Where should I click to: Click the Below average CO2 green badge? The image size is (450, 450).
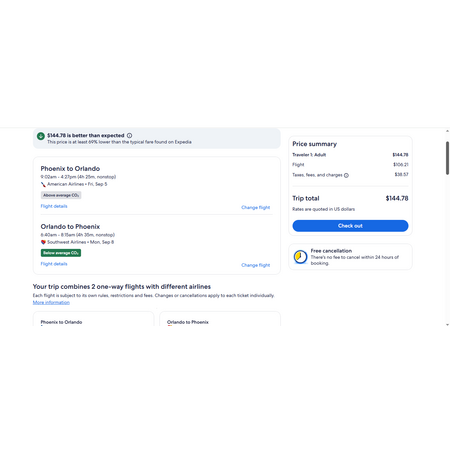61,253
